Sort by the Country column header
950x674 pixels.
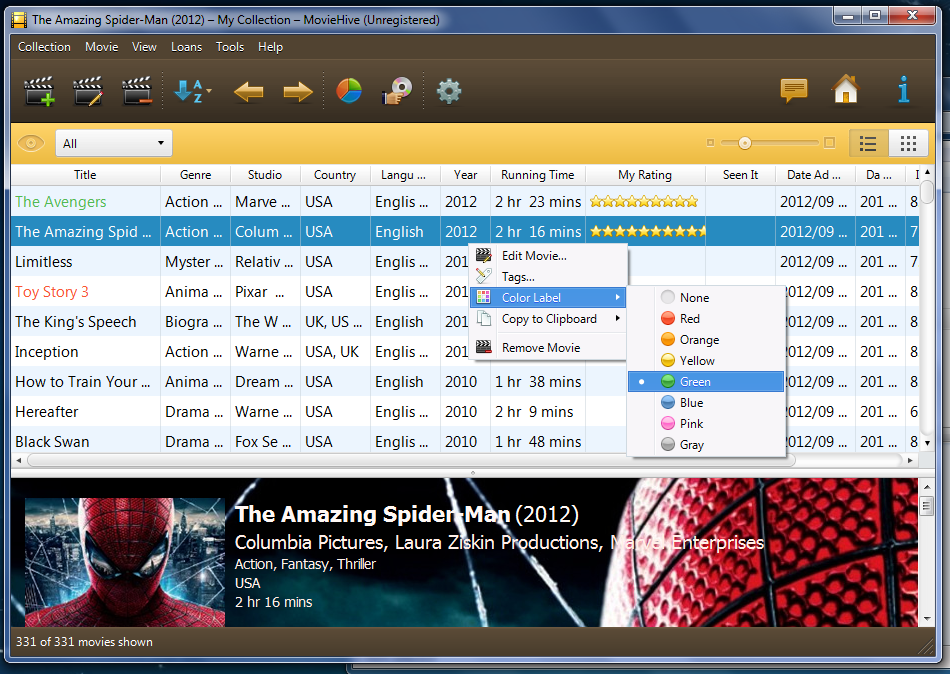[335, 175]
